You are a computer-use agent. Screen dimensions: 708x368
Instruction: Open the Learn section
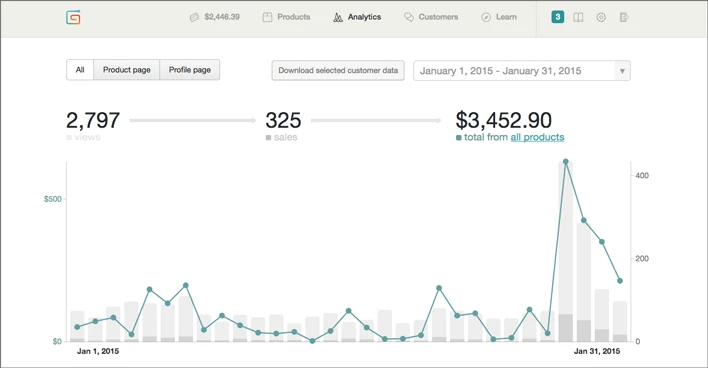498,17
